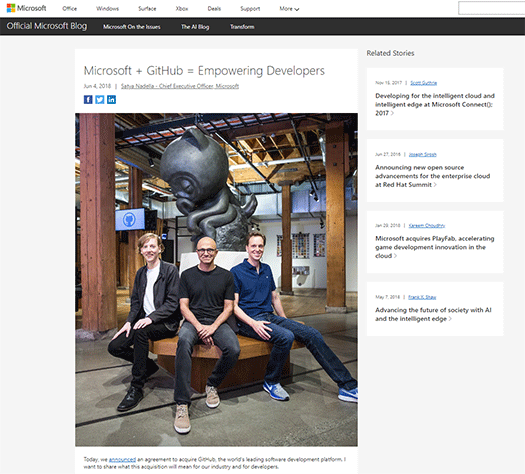Click the 'May 7, 2018' story date
This screenshot has height=474, width=525.
(387, 297)
